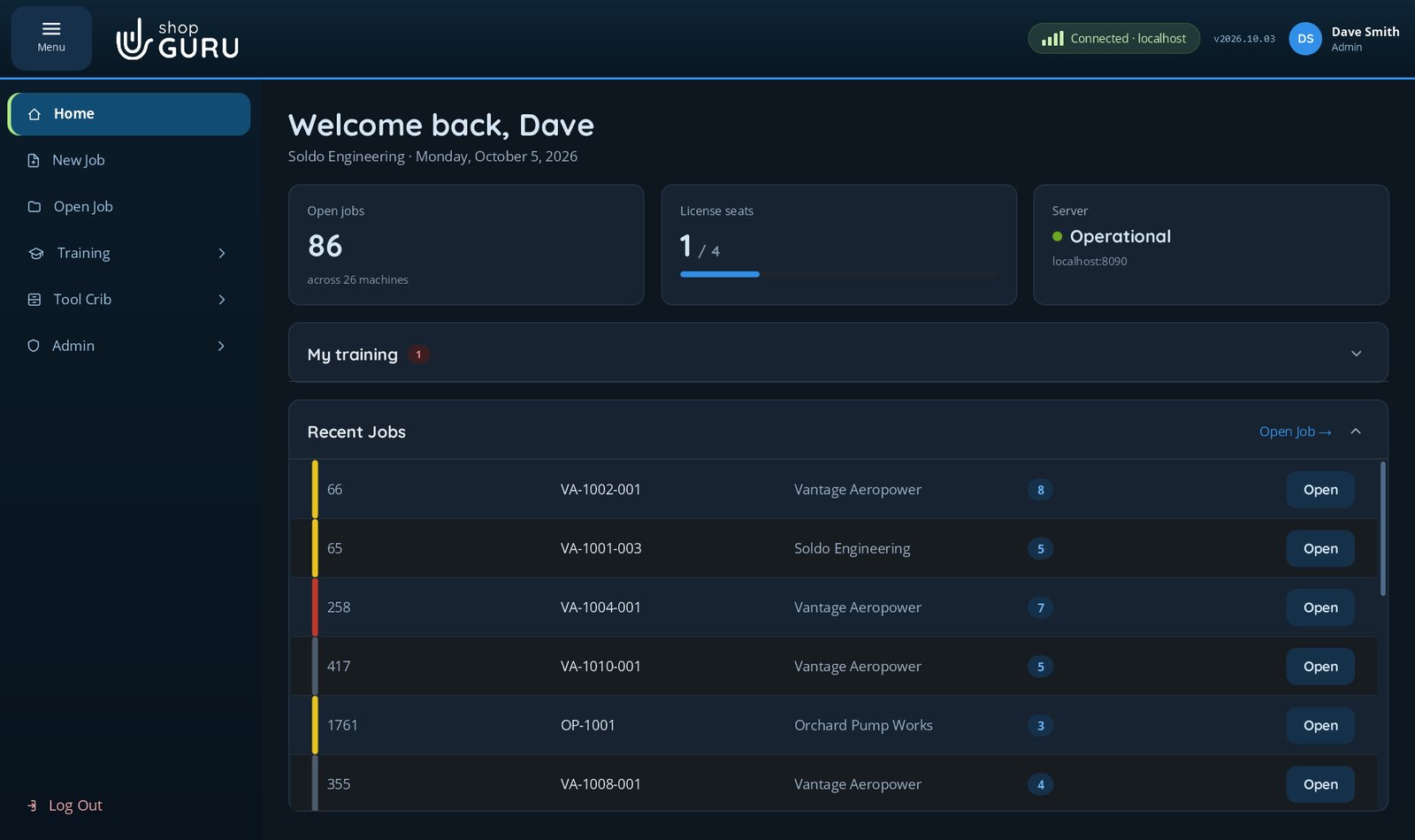Click operation count badge for job 258
Image resolution: width=1415 pixels, height=840 pixels.
tap(1040, 607)
